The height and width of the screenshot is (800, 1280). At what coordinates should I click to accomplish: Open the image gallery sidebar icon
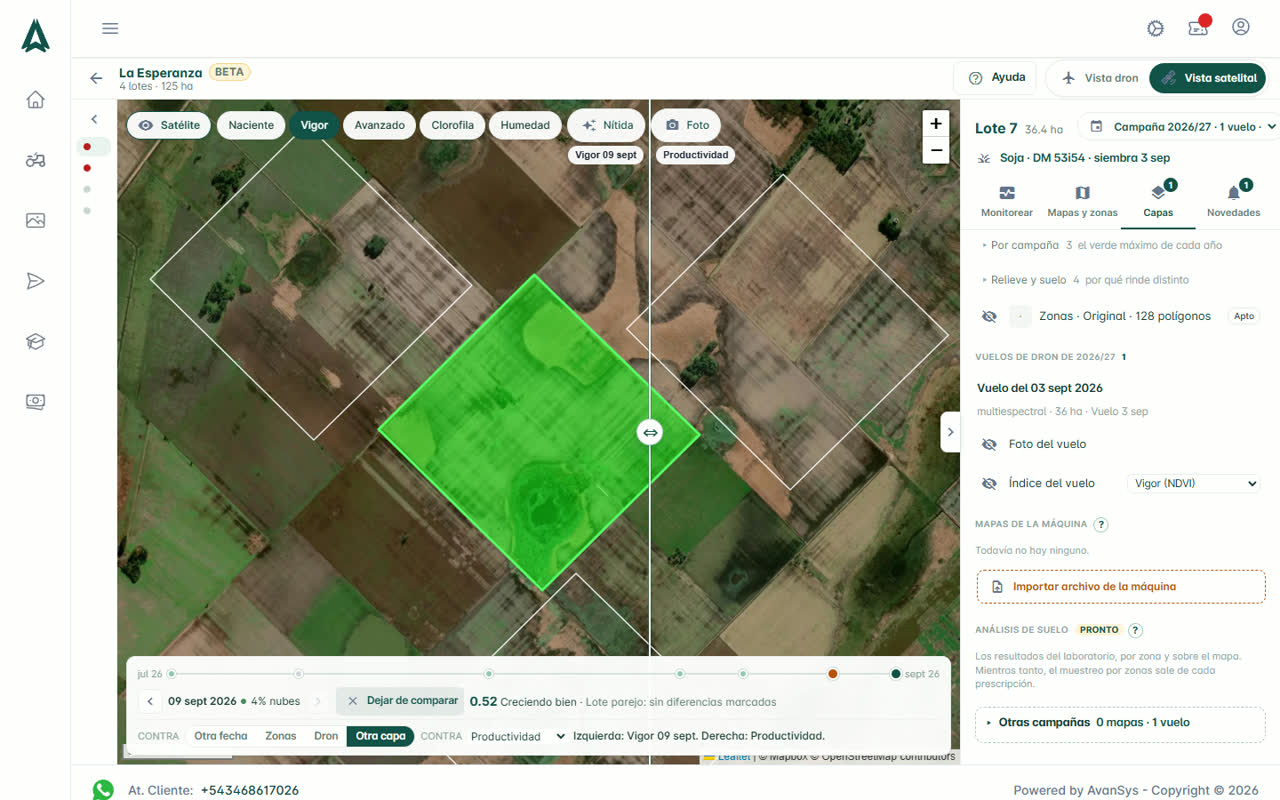[36, 221]
